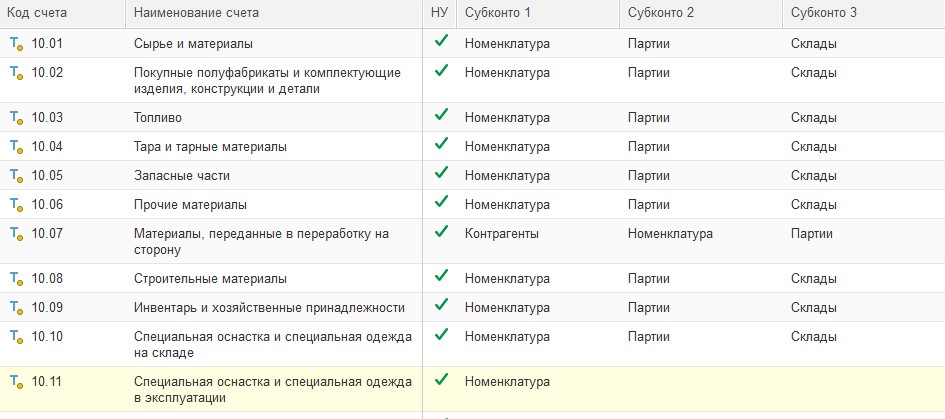Image resolution: width=945 pixels, height=419 pixels.
Task: Click the account icon beside code 10.02
Action: point(16,73)
